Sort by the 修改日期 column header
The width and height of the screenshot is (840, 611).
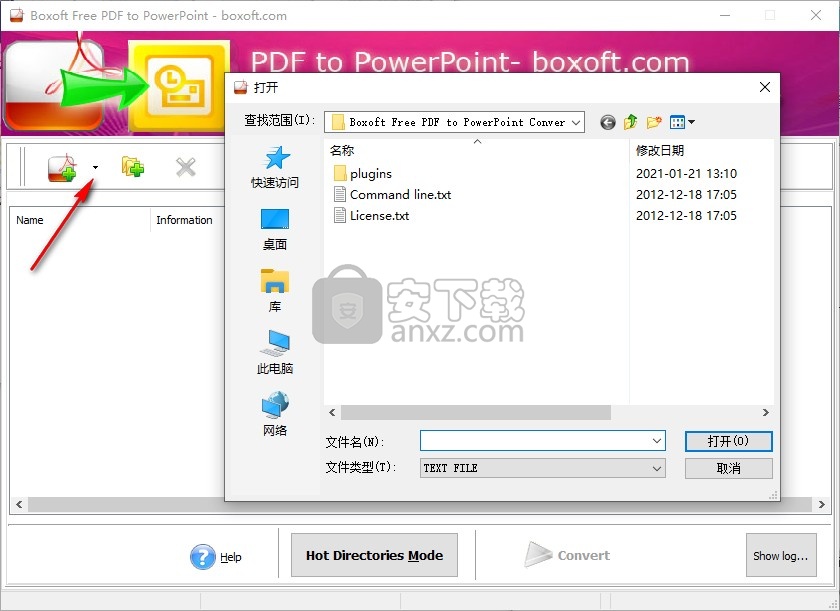pyautogui.click(x=660, y=150)
